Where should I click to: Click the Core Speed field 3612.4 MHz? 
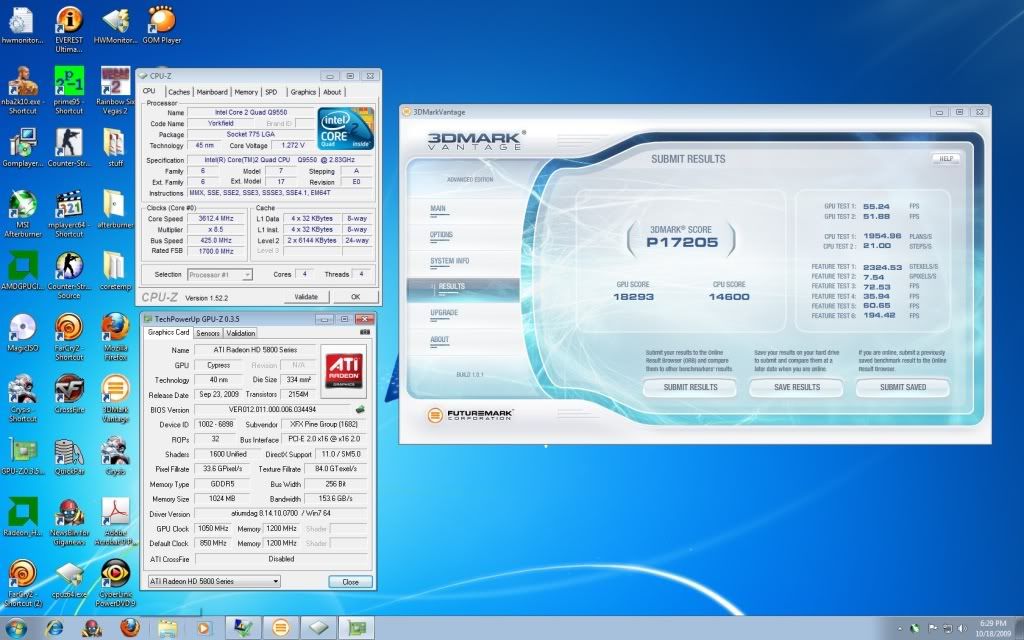pos(217,219)
